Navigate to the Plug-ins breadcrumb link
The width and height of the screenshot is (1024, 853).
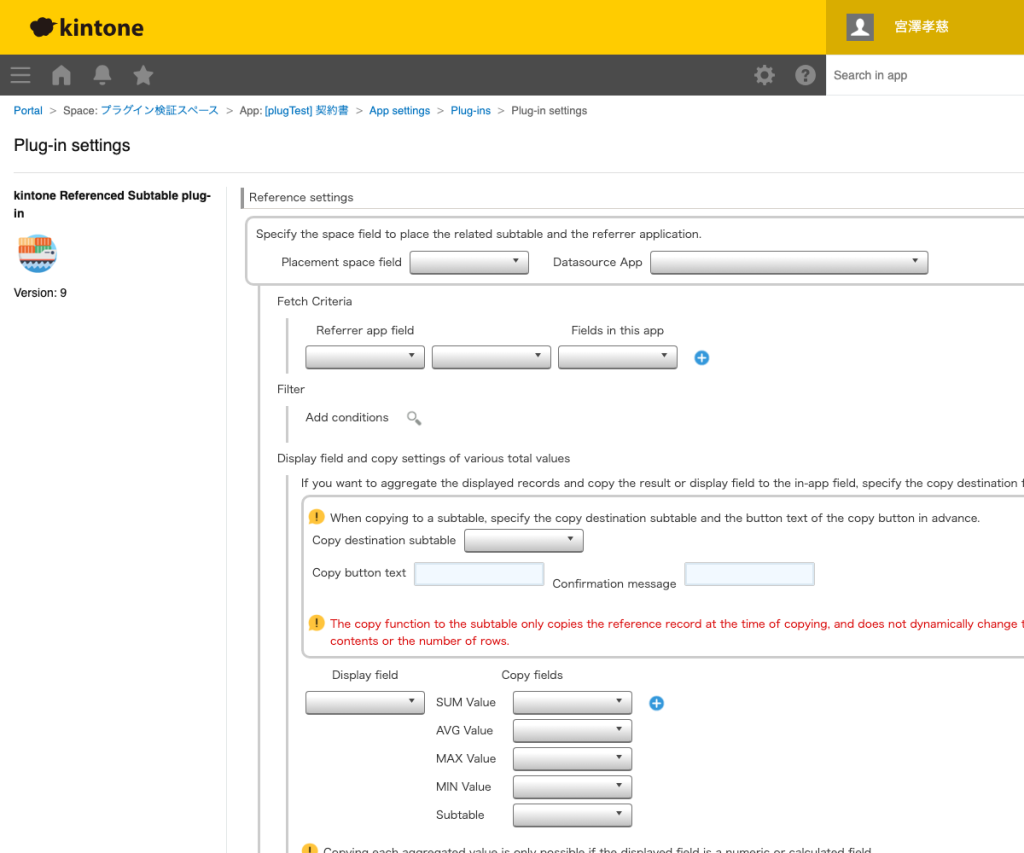click(470, 111)
